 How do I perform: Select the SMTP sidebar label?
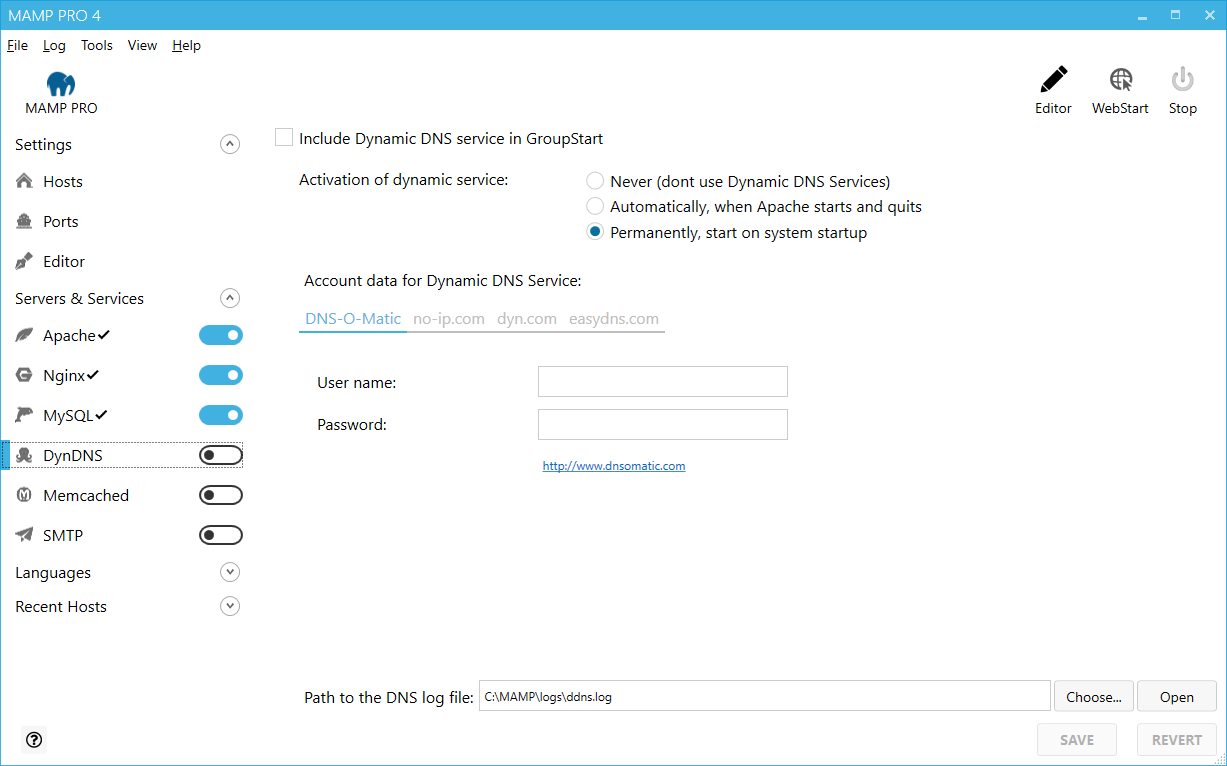pos(63,535)
